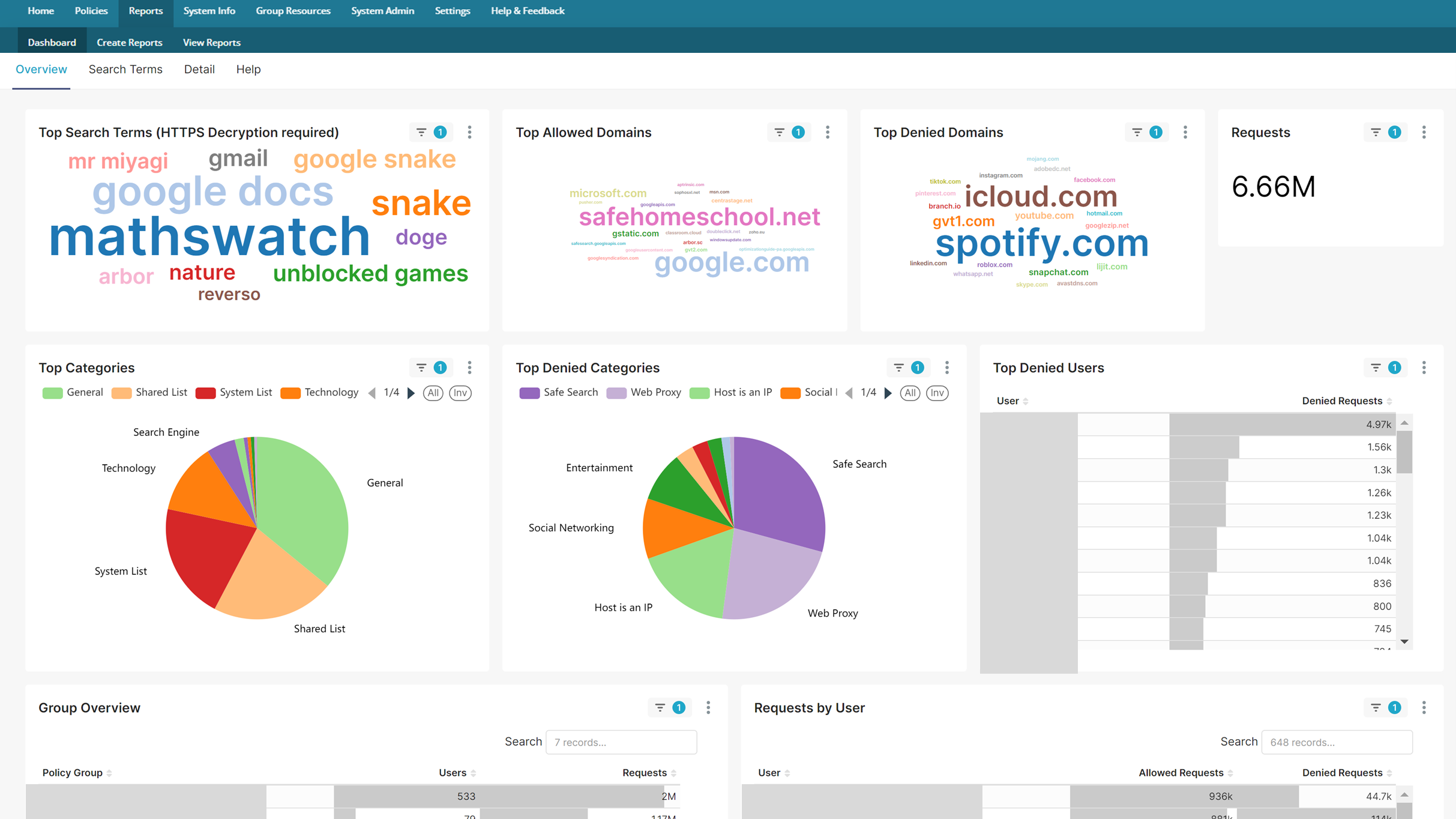The image size is (1456, 819).
Task: Switch to Search Terms tab
Action: pyautogui.click(x=125, y=70)
